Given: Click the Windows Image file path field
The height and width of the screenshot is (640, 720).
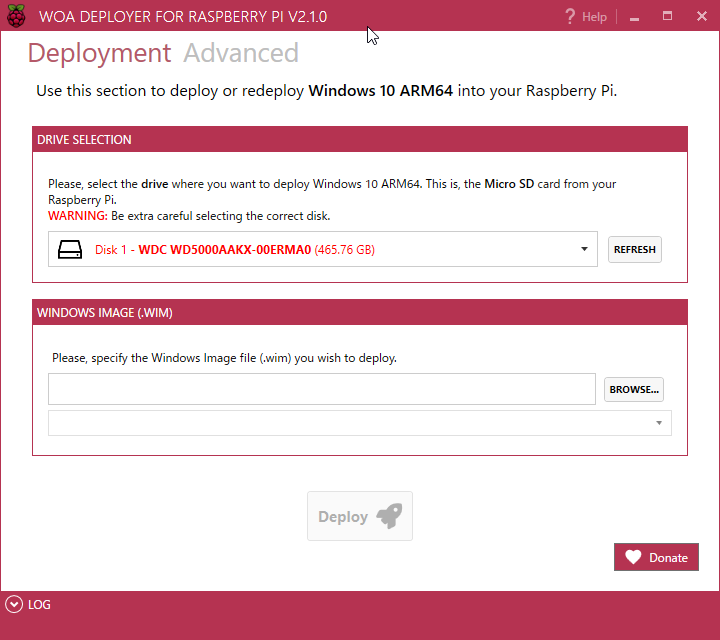Looking at the screenshot, I should [322, 389].
